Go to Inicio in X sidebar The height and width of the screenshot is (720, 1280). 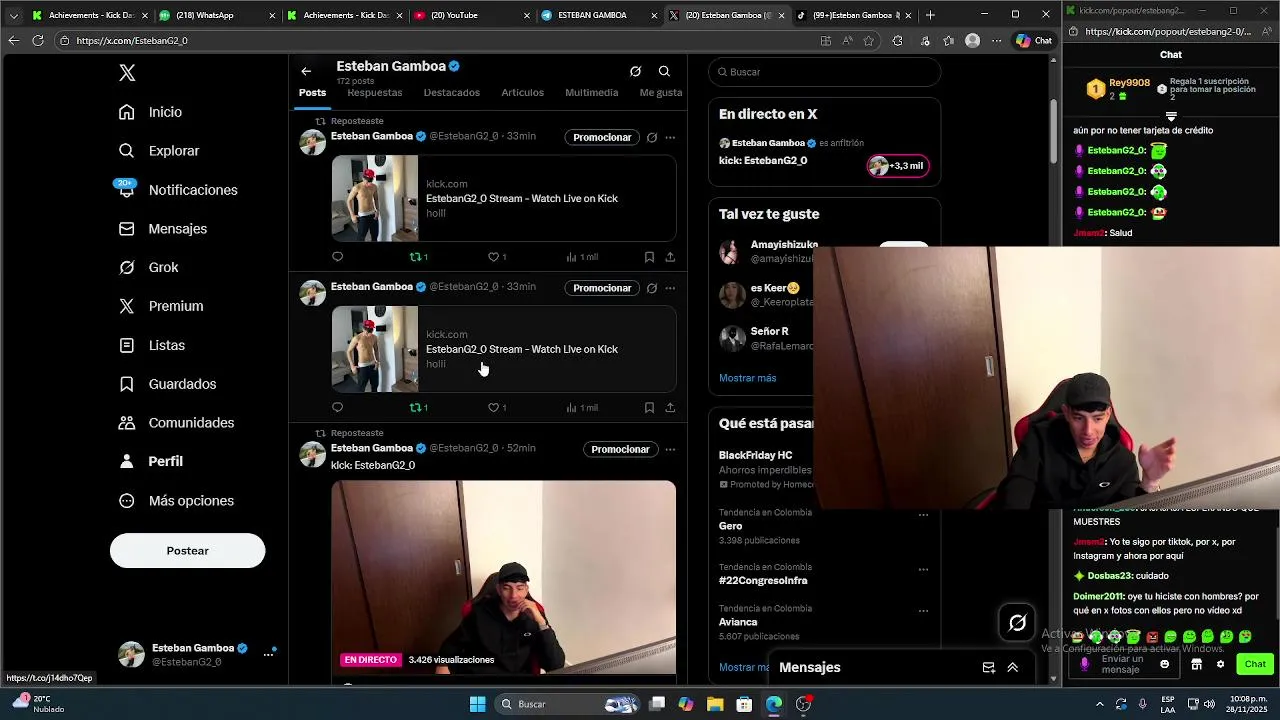click(150, 112)
